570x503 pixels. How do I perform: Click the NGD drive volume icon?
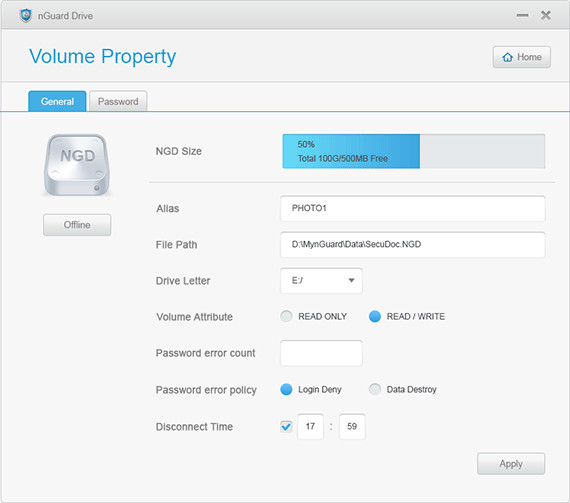pyautogui.click(x=77, y=165)
